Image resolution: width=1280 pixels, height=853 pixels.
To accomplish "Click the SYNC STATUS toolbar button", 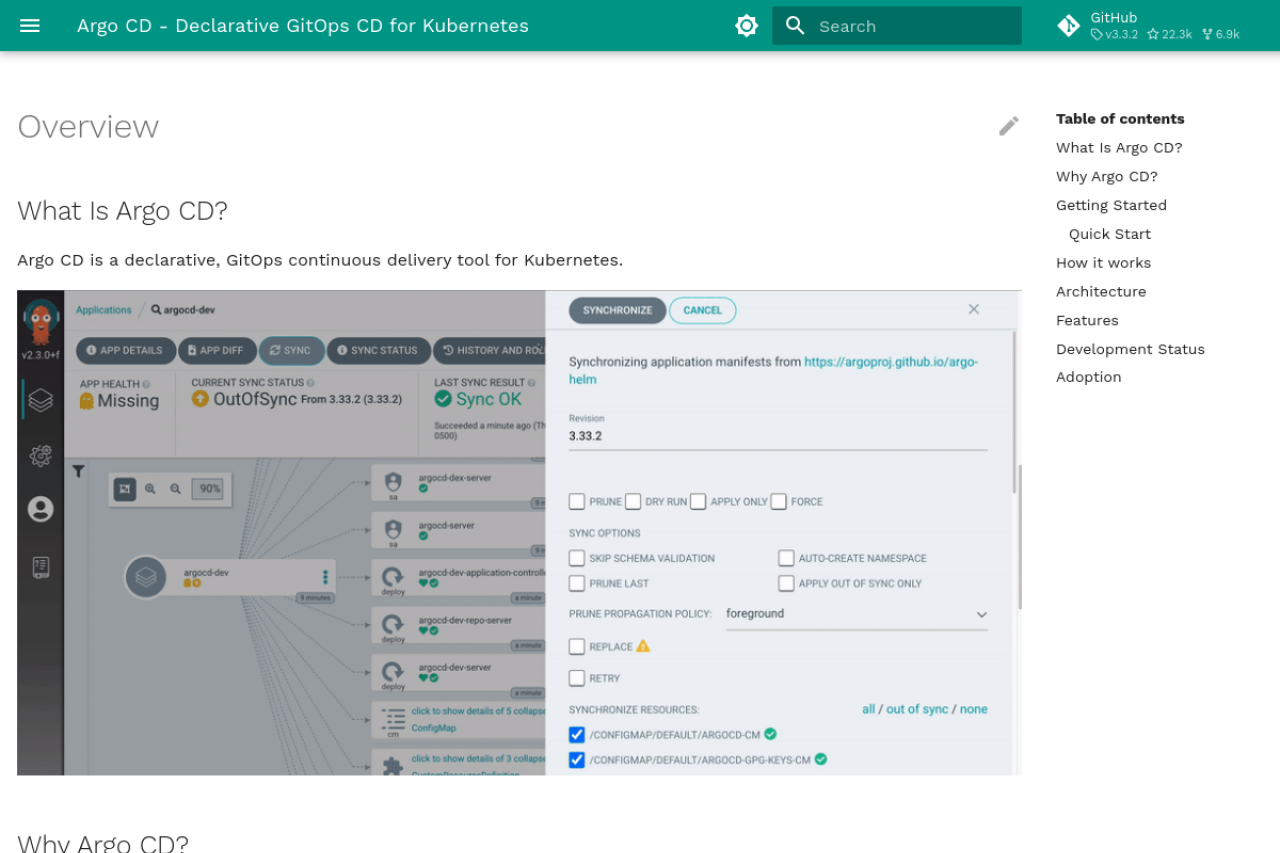I will (378, 351).
